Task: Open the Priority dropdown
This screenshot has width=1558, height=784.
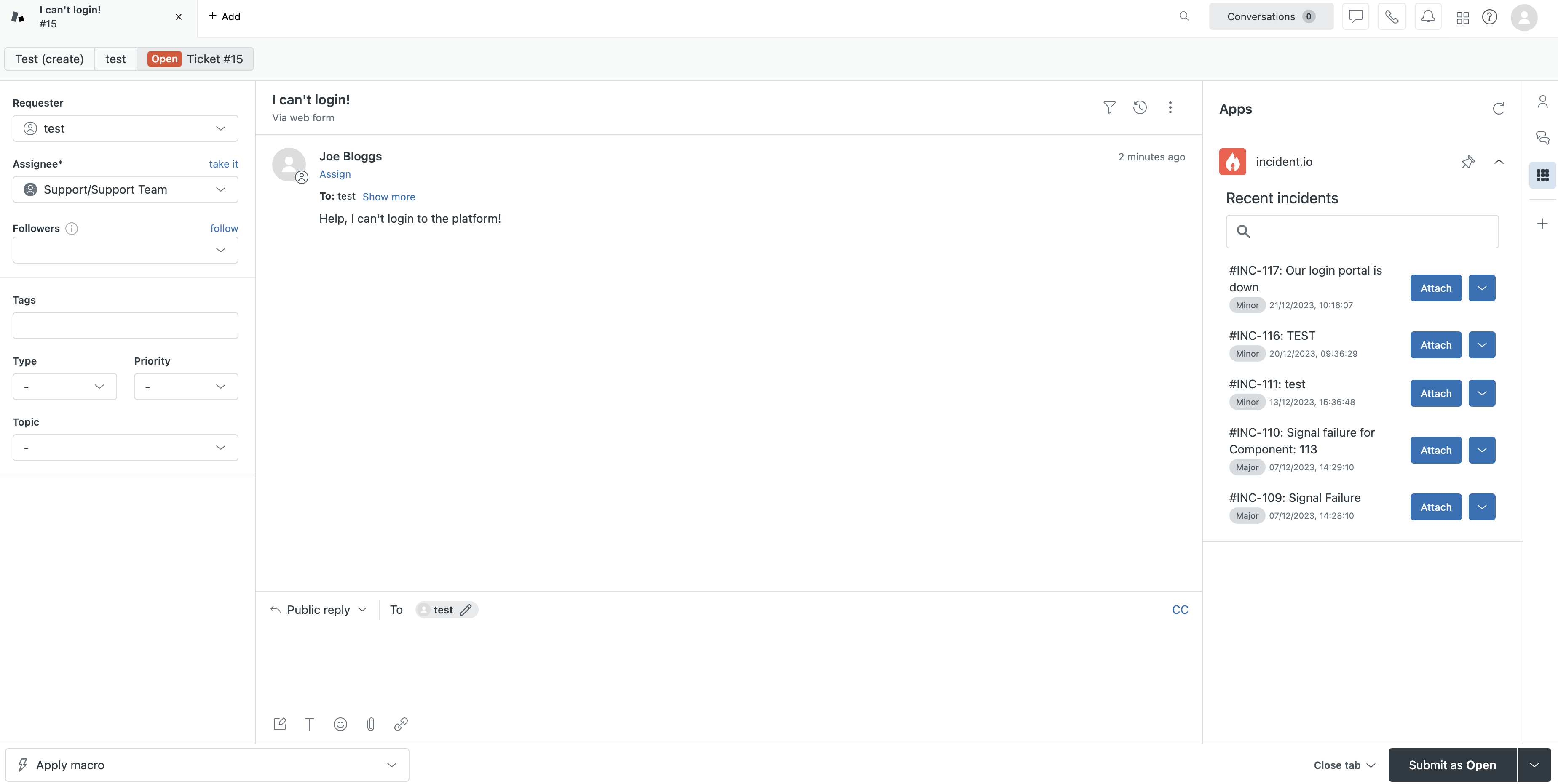Action: tap(186, 386)
